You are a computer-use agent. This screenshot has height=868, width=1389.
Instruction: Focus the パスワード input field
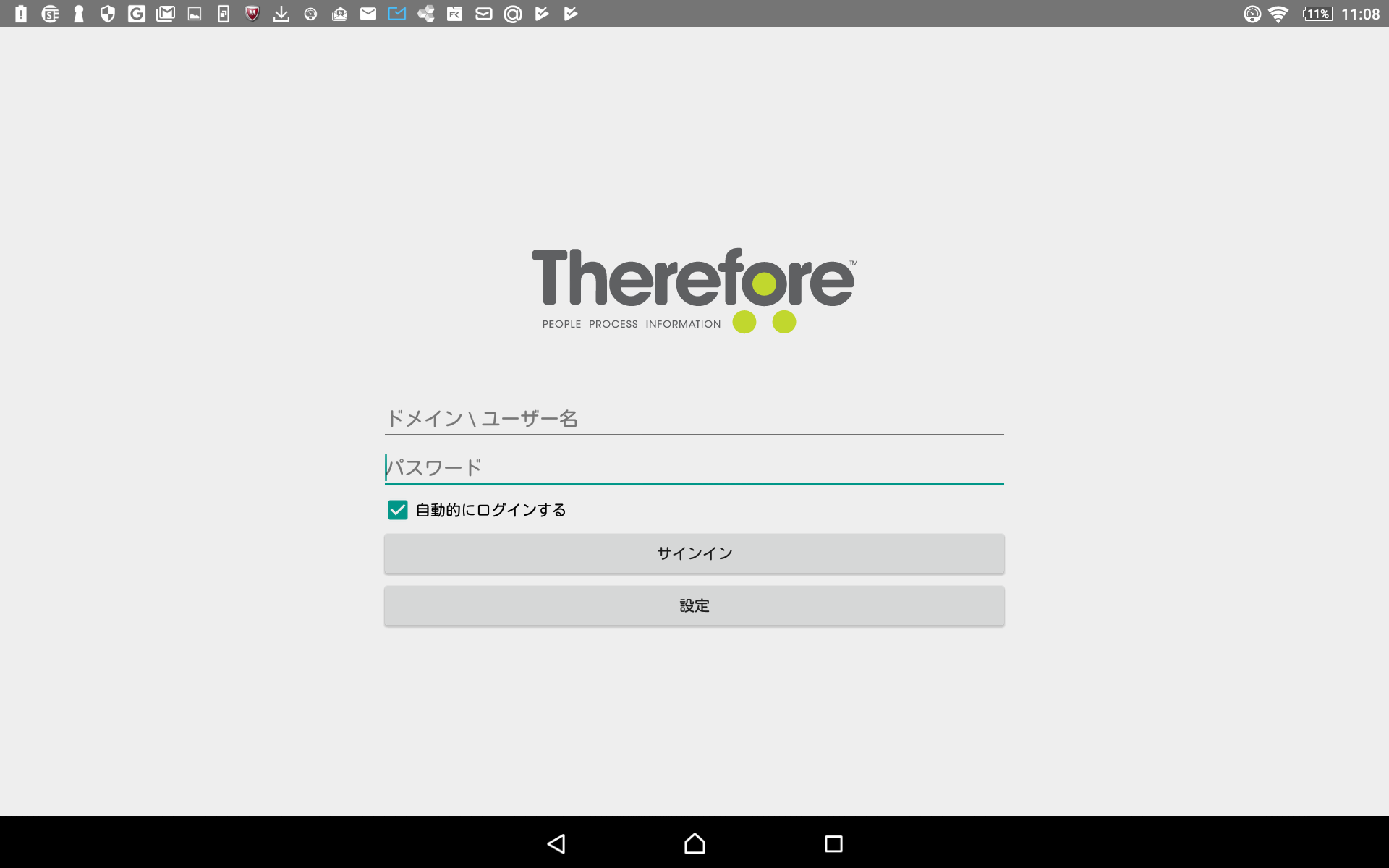[694, 467]
